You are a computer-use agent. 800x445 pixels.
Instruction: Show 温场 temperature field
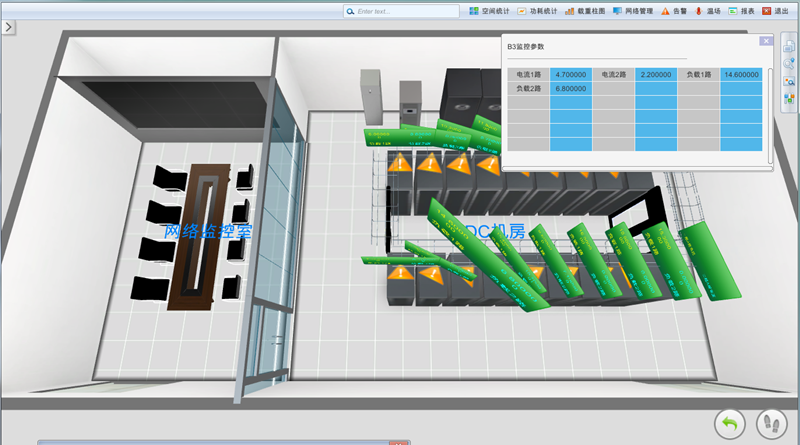707,11
